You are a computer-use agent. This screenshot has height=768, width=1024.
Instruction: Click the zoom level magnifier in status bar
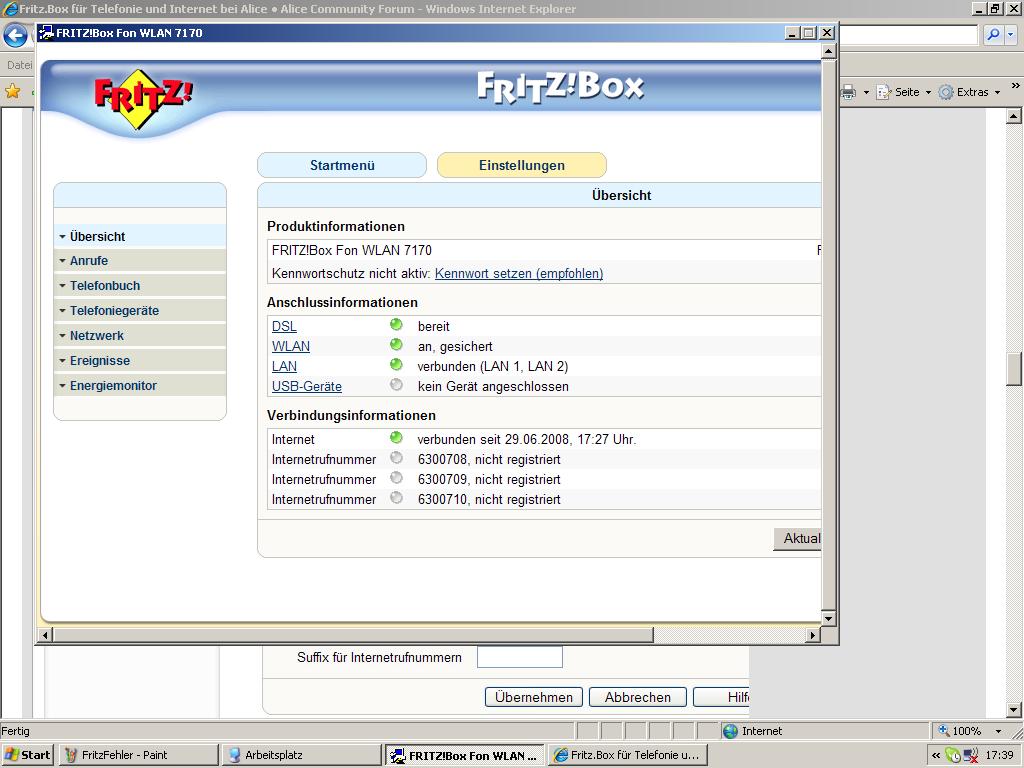click(x=943, y=731)
